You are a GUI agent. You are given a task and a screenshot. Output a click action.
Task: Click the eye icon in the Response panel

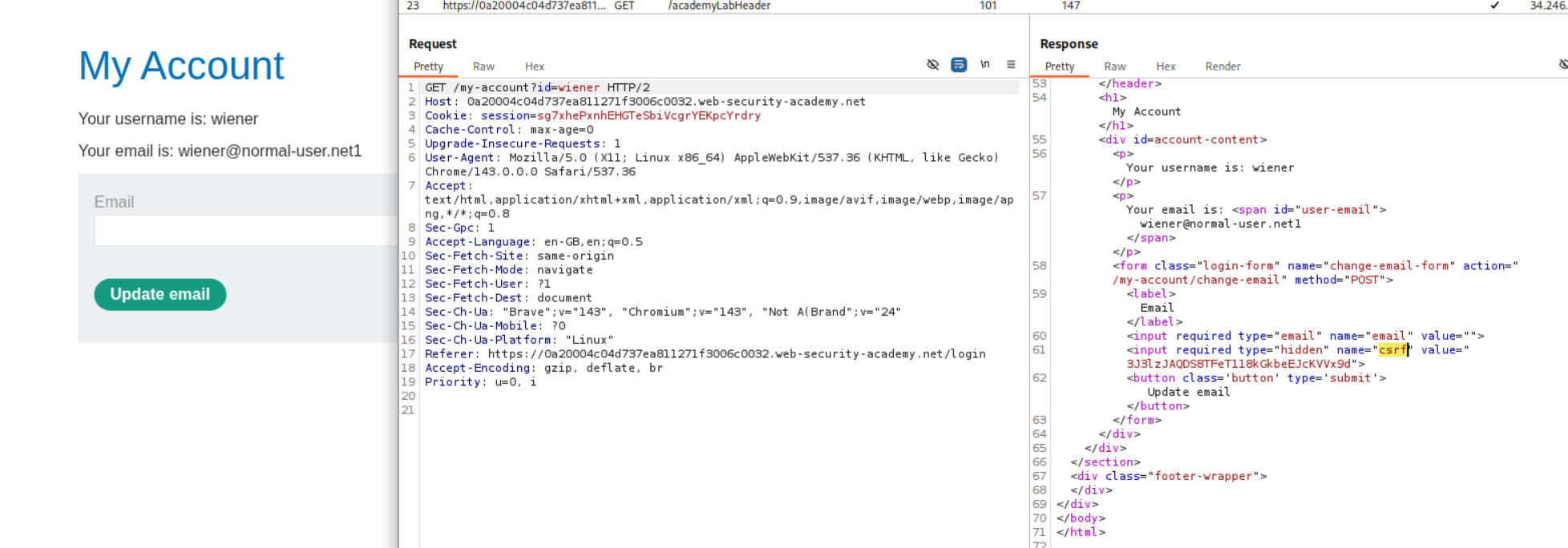click(1562, 65)
